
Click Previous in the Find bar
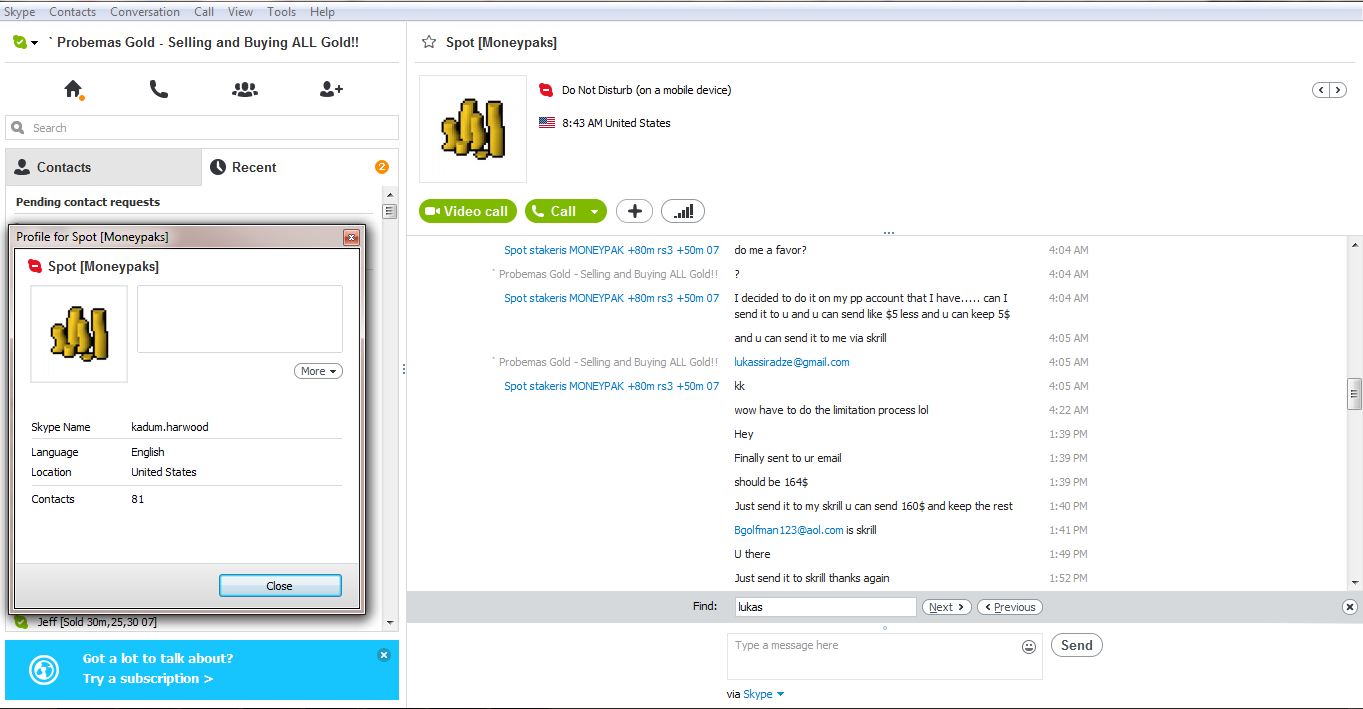point(1010,607)
